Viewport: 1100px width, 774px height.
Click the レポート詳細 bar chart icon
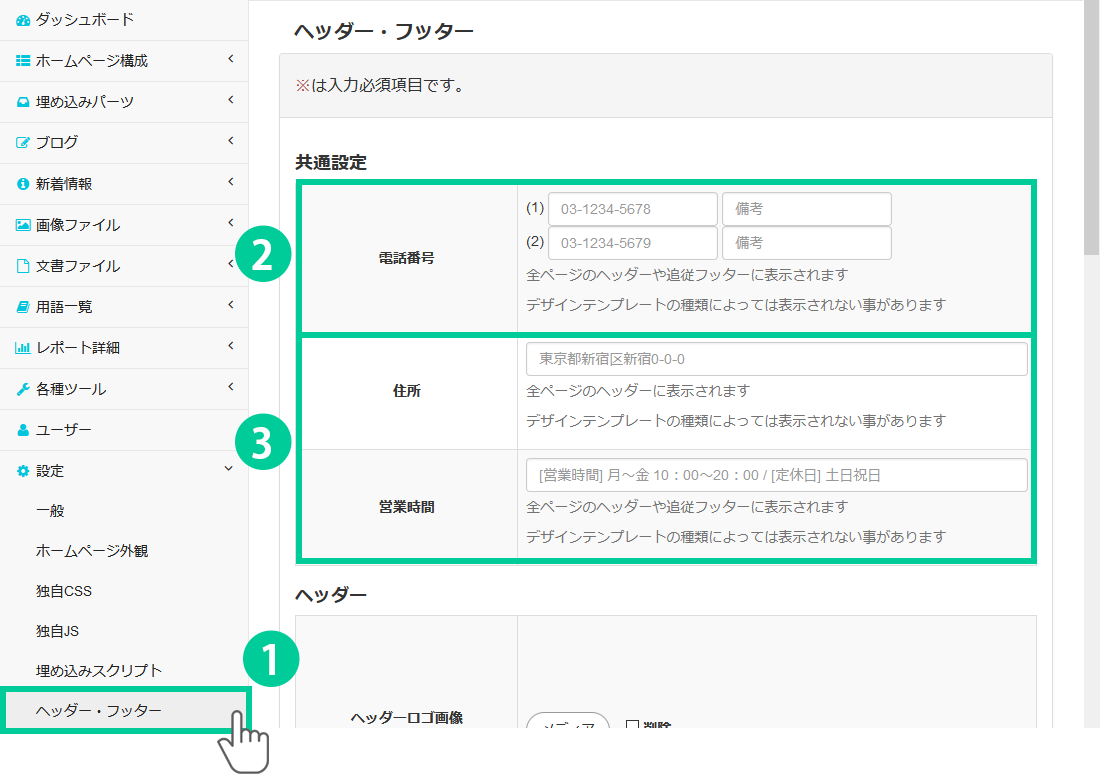23,348
